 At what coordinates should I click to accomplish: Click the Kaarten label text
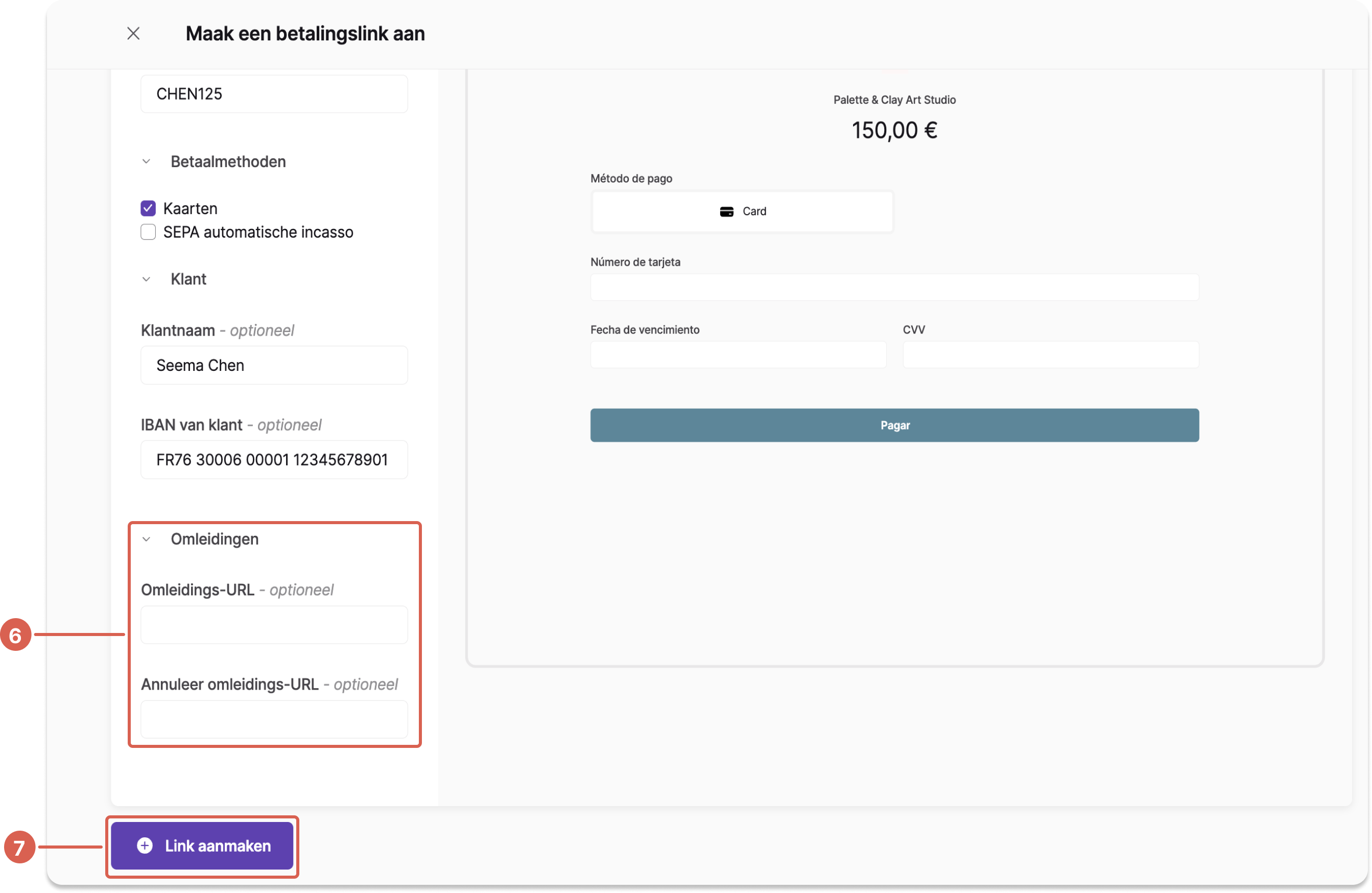click(190, 208)
